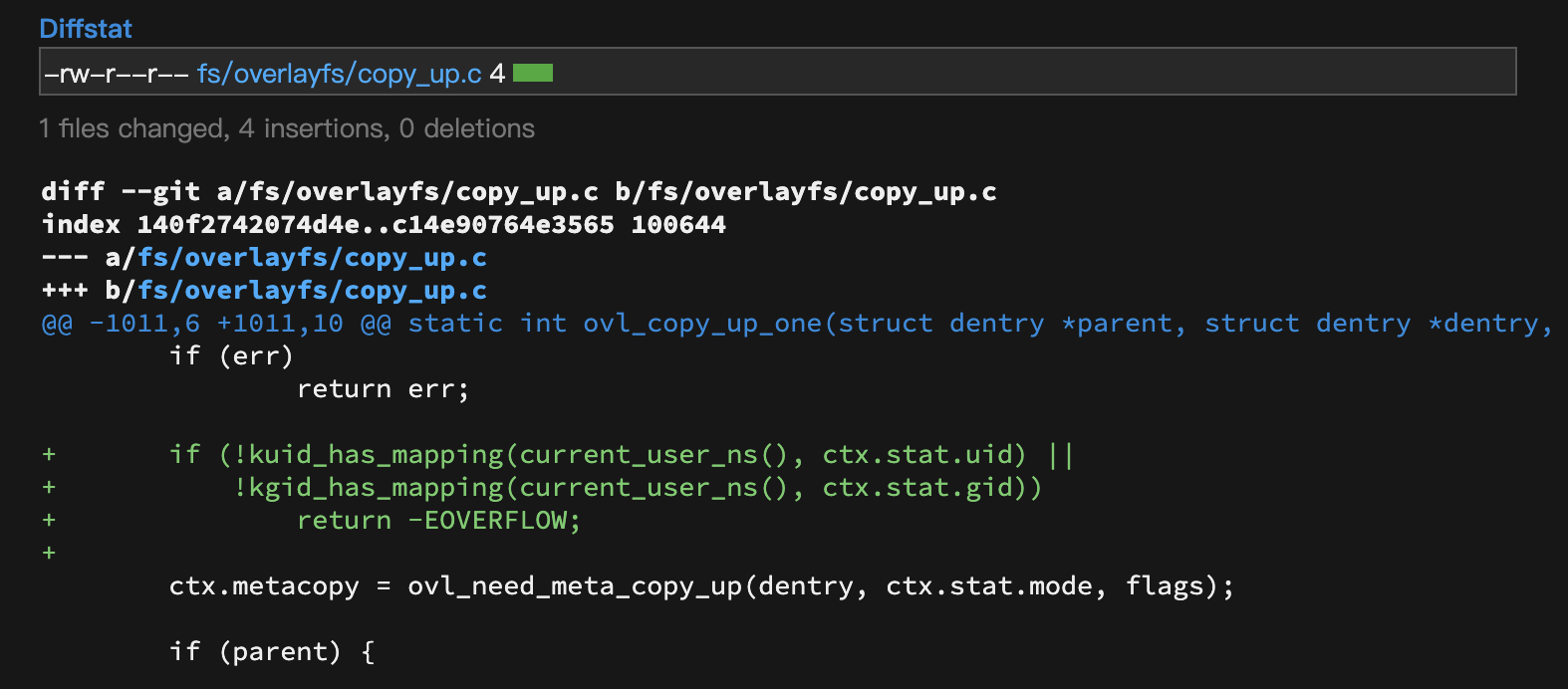The image size is (1568, 689).
Task: Click the added 'return -EOVERFLOW;' line
Action: click(x=312, y=521)
